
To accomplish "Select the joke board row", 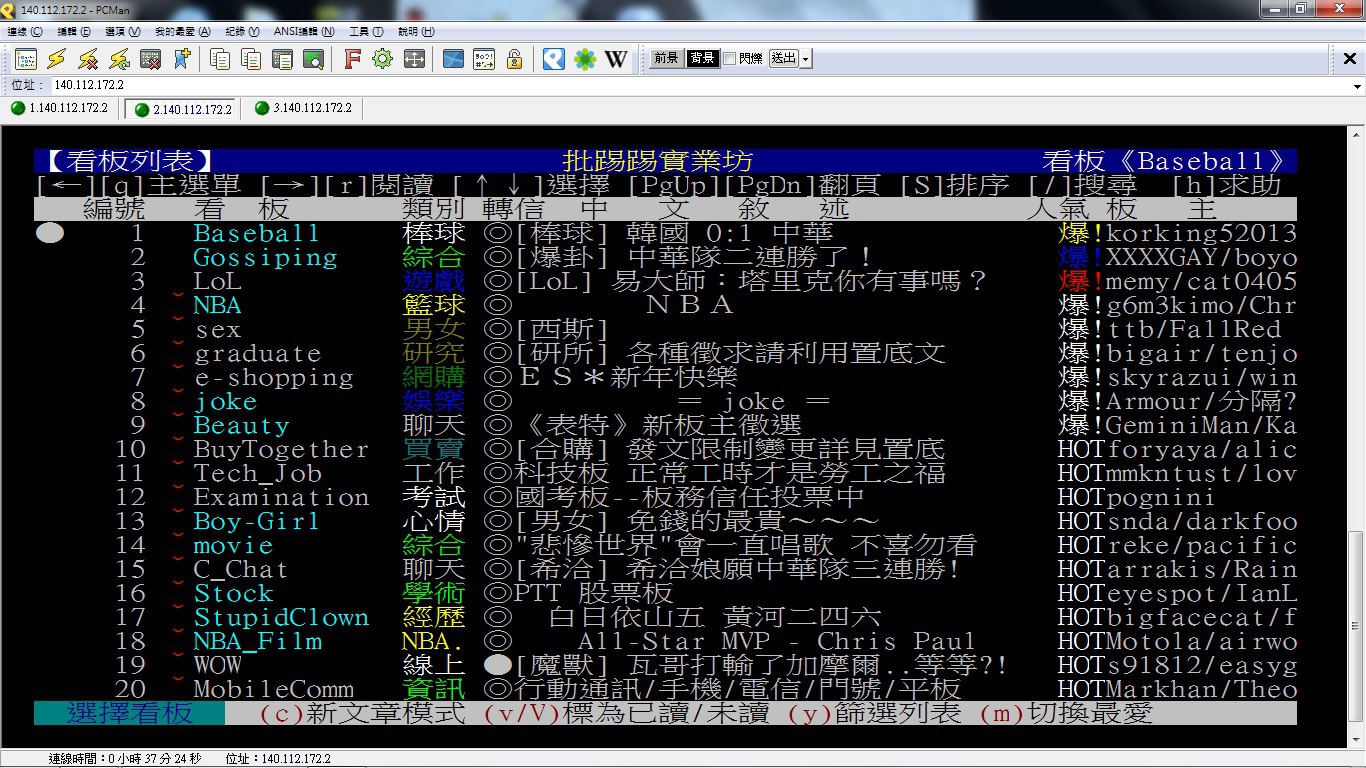I will [665, 401].
